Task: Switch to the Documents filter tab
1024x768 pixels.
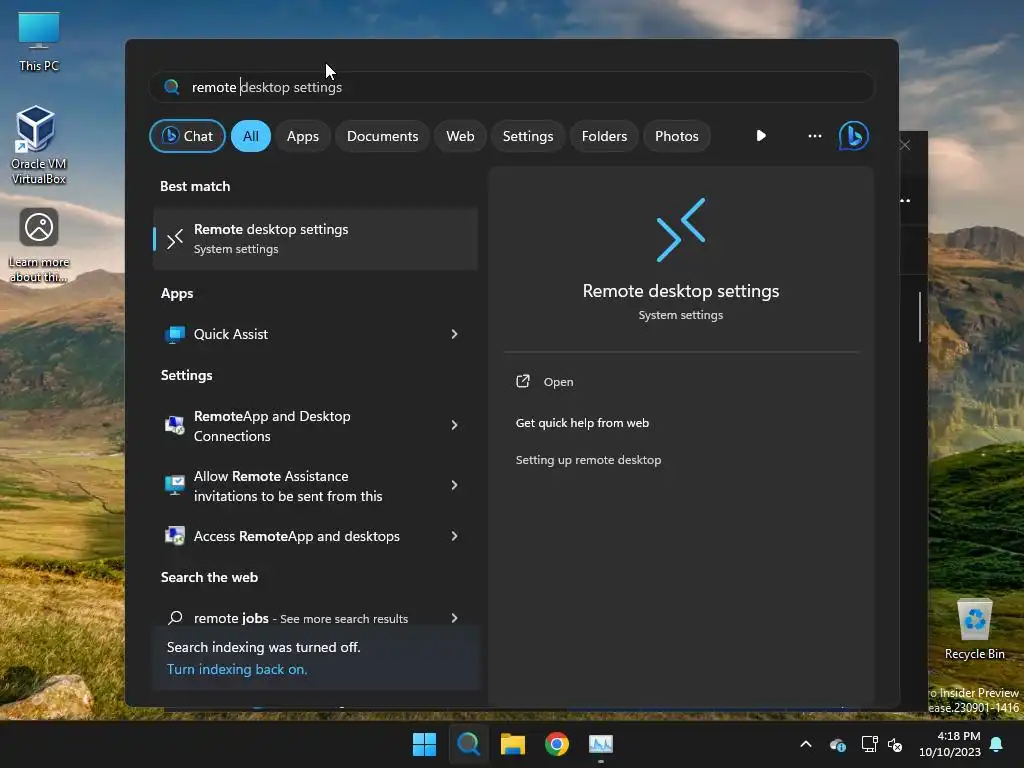Action: click(382, 136)
